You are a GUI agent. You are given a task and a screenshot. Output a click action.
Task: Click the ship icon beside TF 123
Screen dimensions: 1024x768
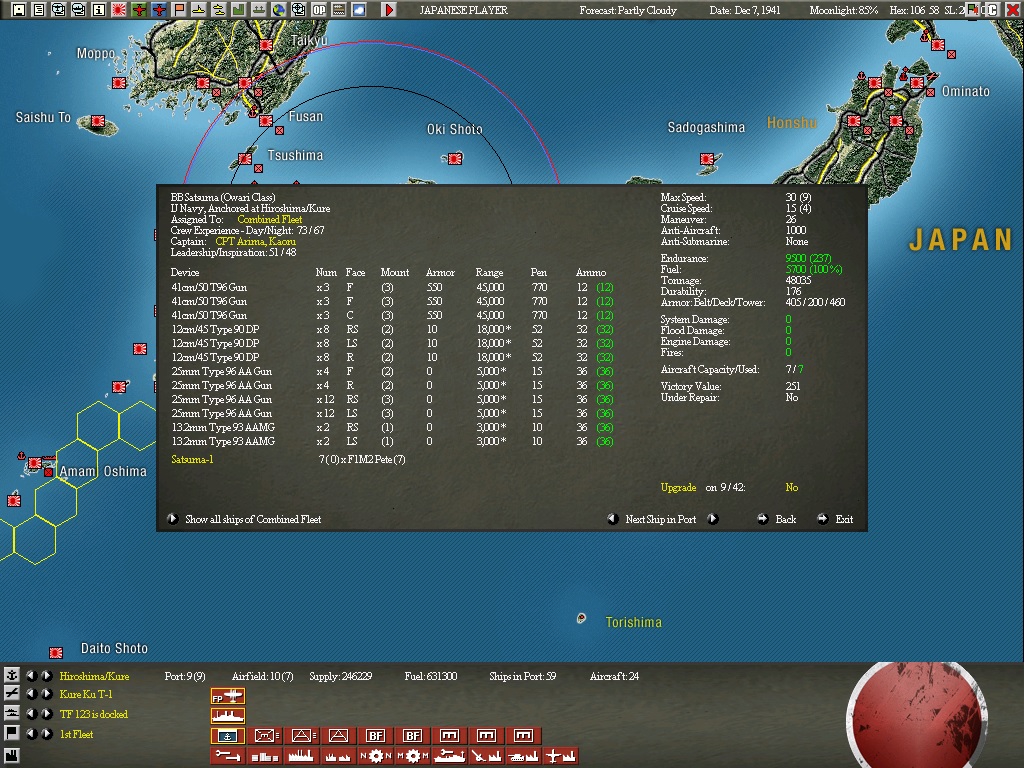[11, 713]
